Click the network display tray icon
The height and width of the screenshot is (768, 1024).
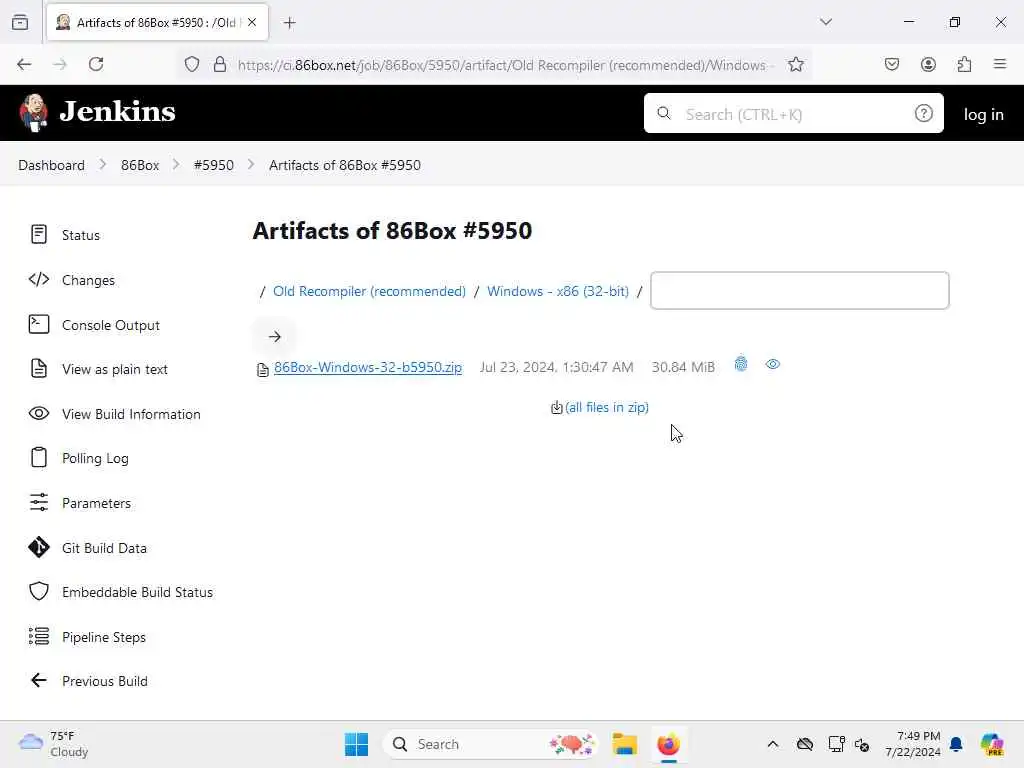click(836, 744)
